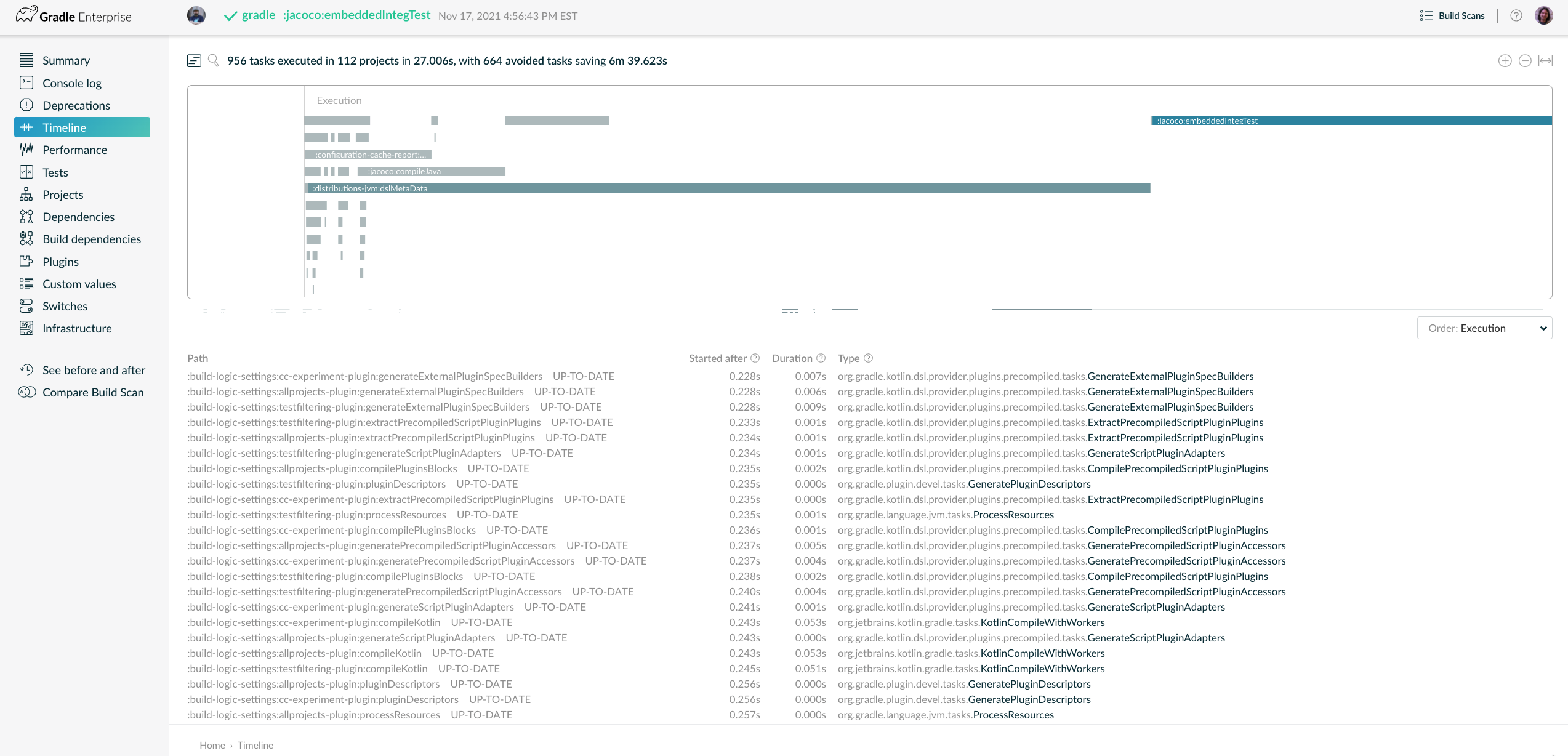Select row testfiltering-plugin:processResources
The image size is (1568, 756).
[x=868, y=515]
